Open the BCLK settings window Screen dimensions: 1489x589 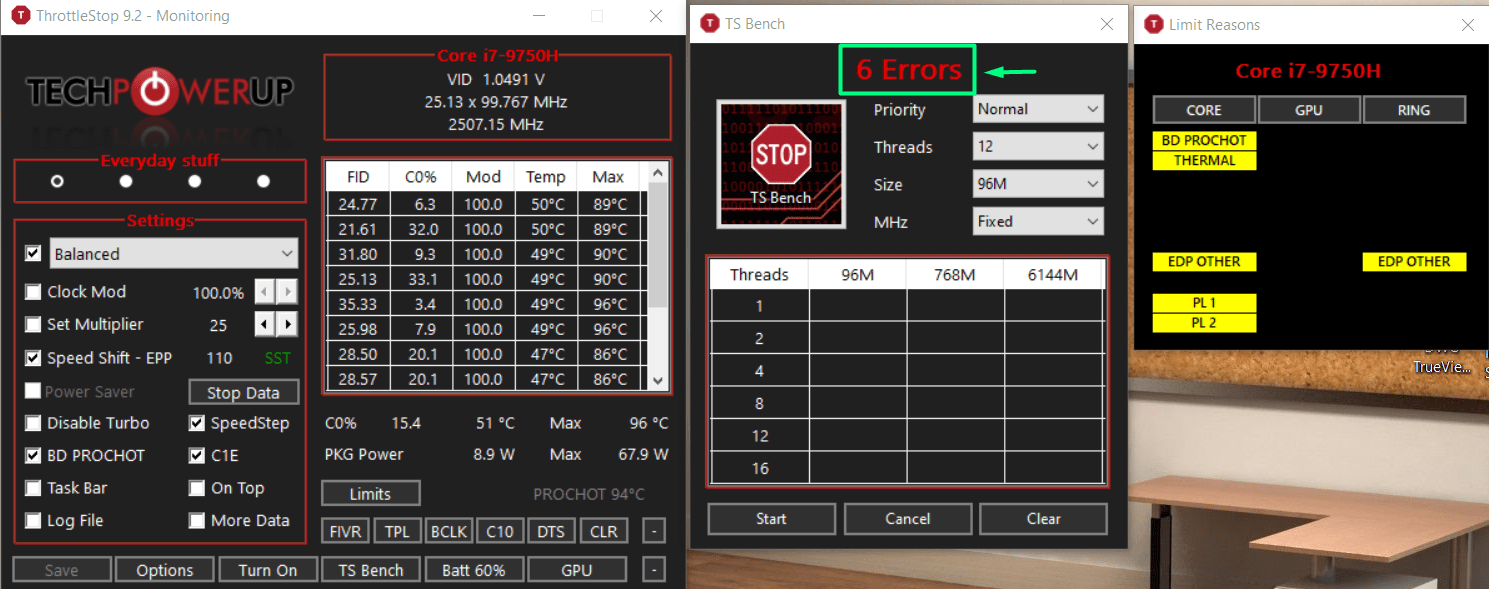(449, 530)
